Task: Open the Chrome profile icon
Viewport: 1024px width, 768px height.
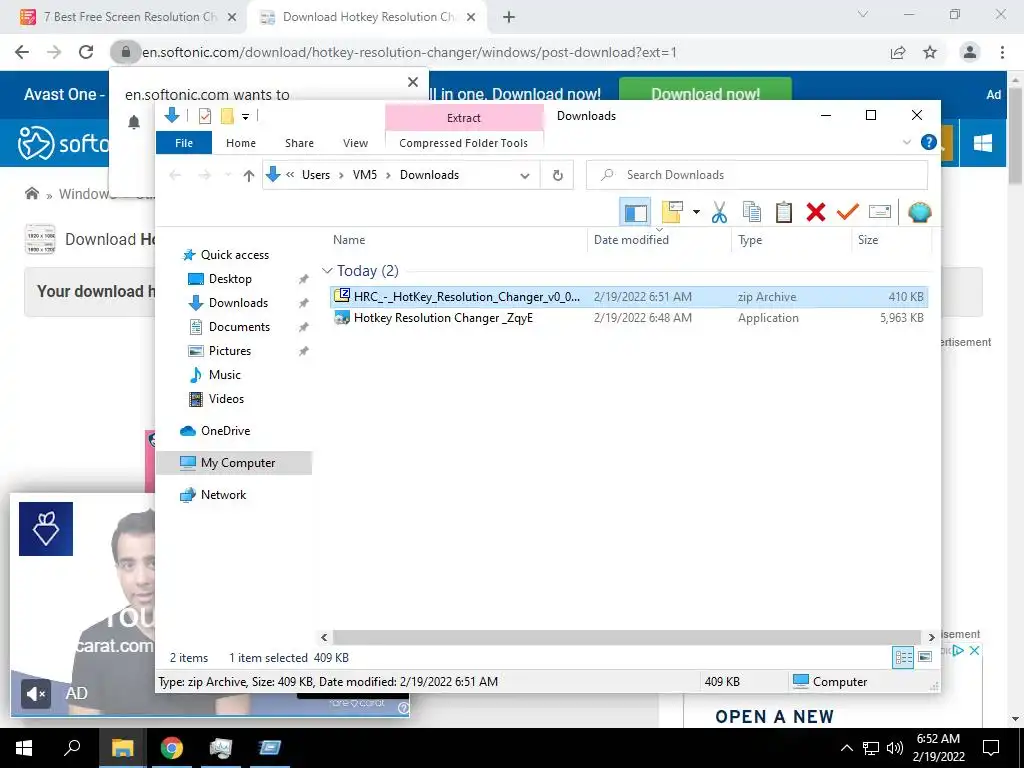Action: [x=970, y=52]
